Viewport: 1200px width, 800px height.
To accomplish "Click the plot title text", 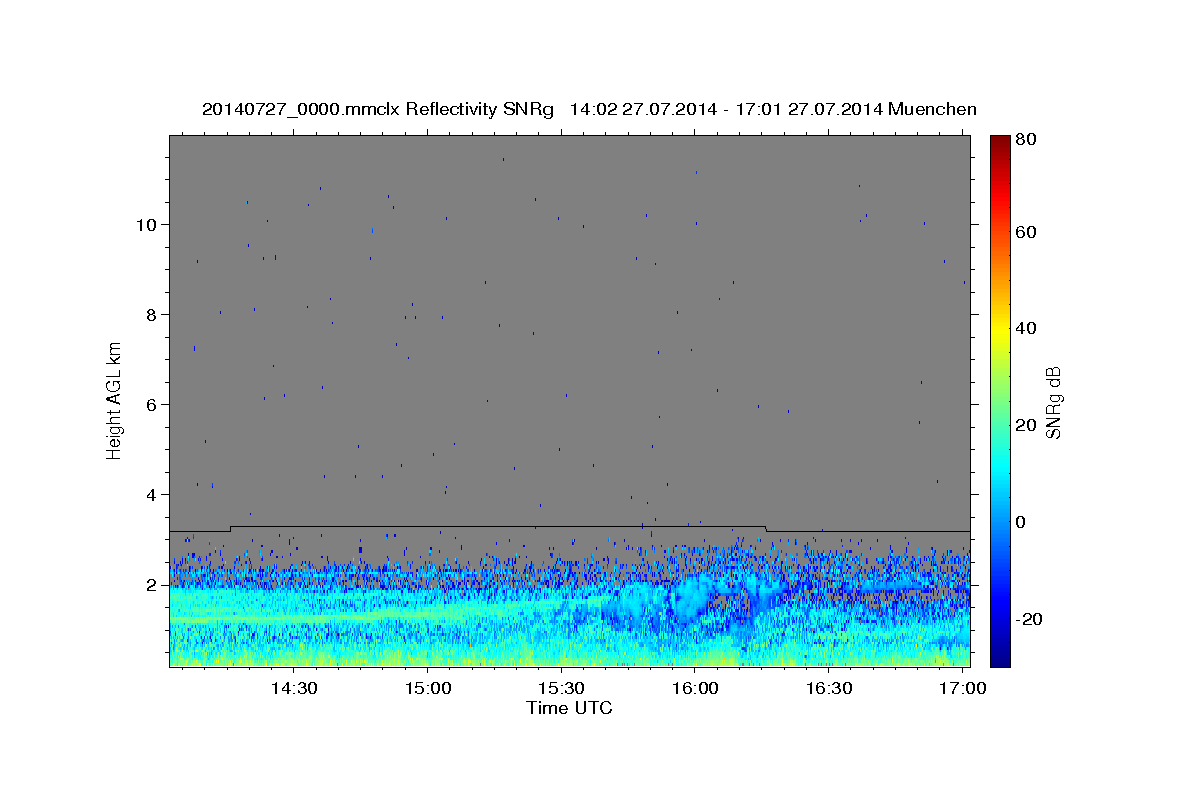I will coord(589,109).
